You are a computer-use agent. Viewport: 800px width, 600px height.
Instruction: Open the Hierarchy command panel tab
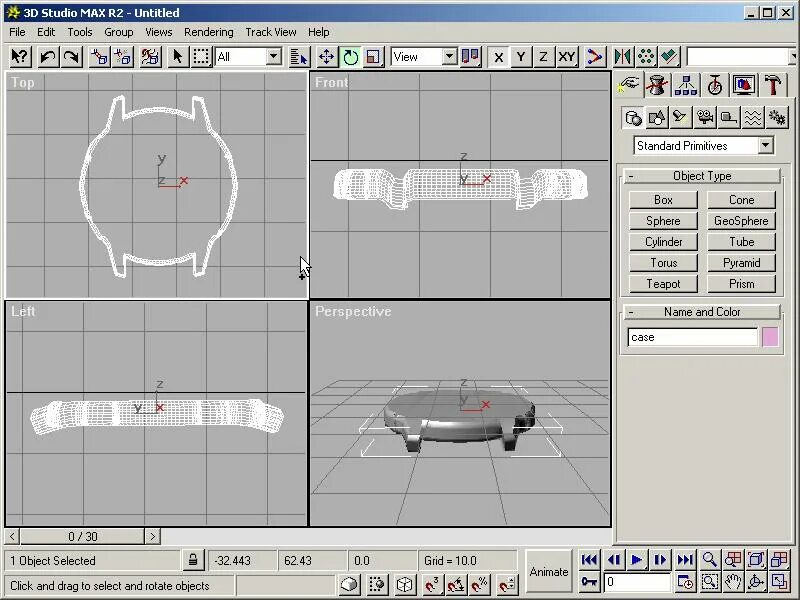pos(685,85)
